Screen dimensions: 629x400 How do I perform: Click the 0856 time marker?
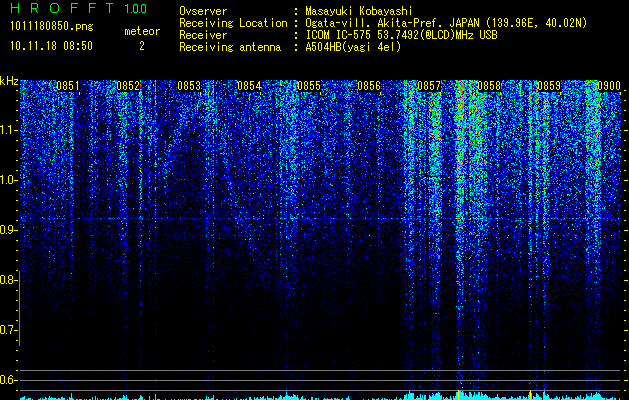[369, 86]
